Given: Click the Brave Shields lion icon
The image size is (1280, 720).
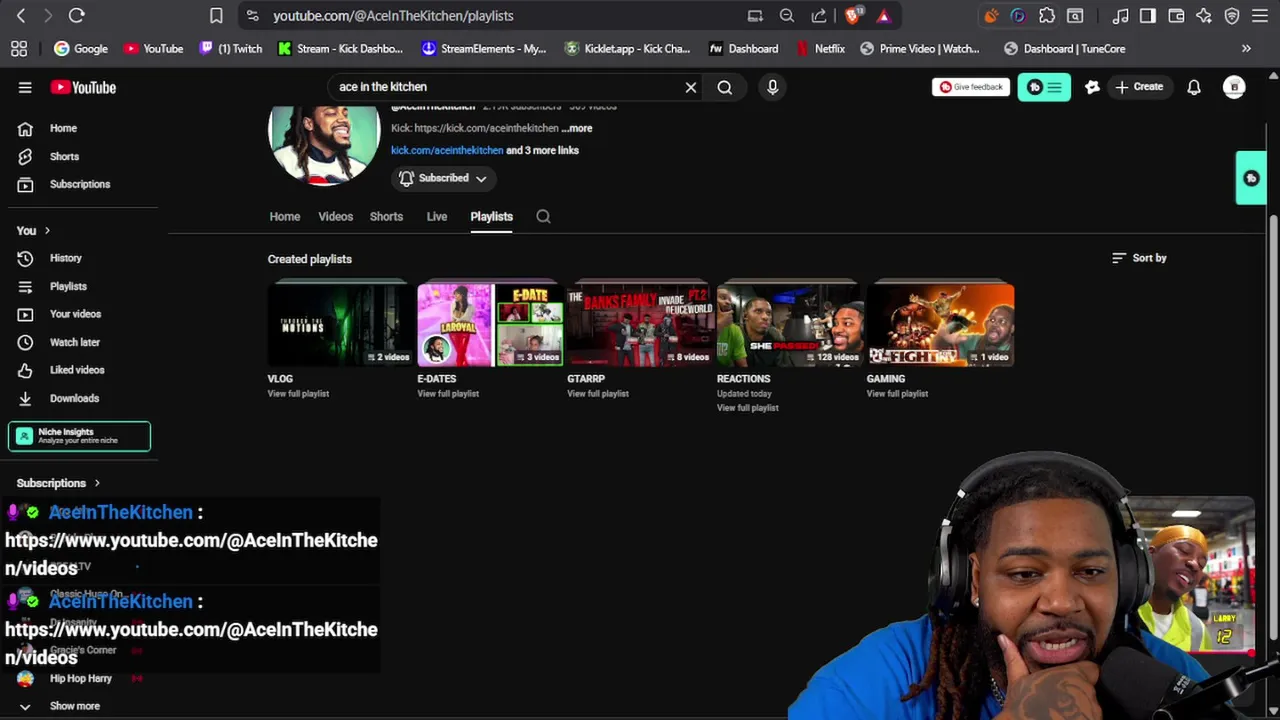Looking at the screenshot, I should tap(853, 15).
